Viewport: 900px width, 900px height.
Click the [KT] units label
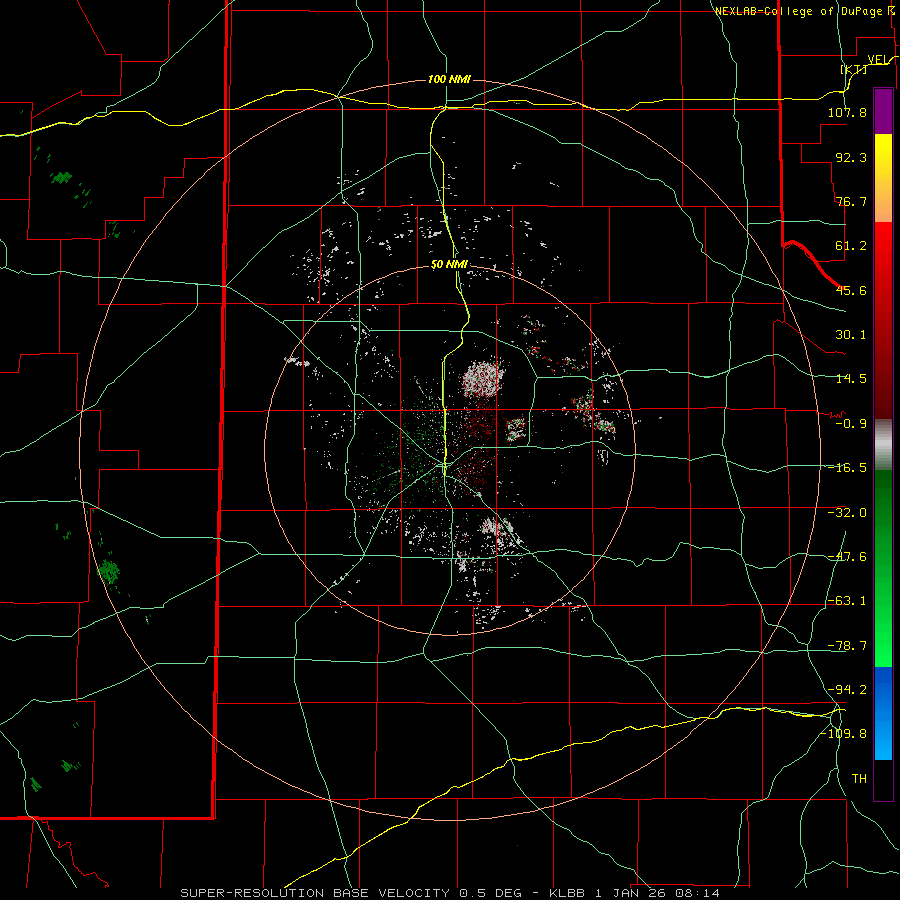(854, 69)
